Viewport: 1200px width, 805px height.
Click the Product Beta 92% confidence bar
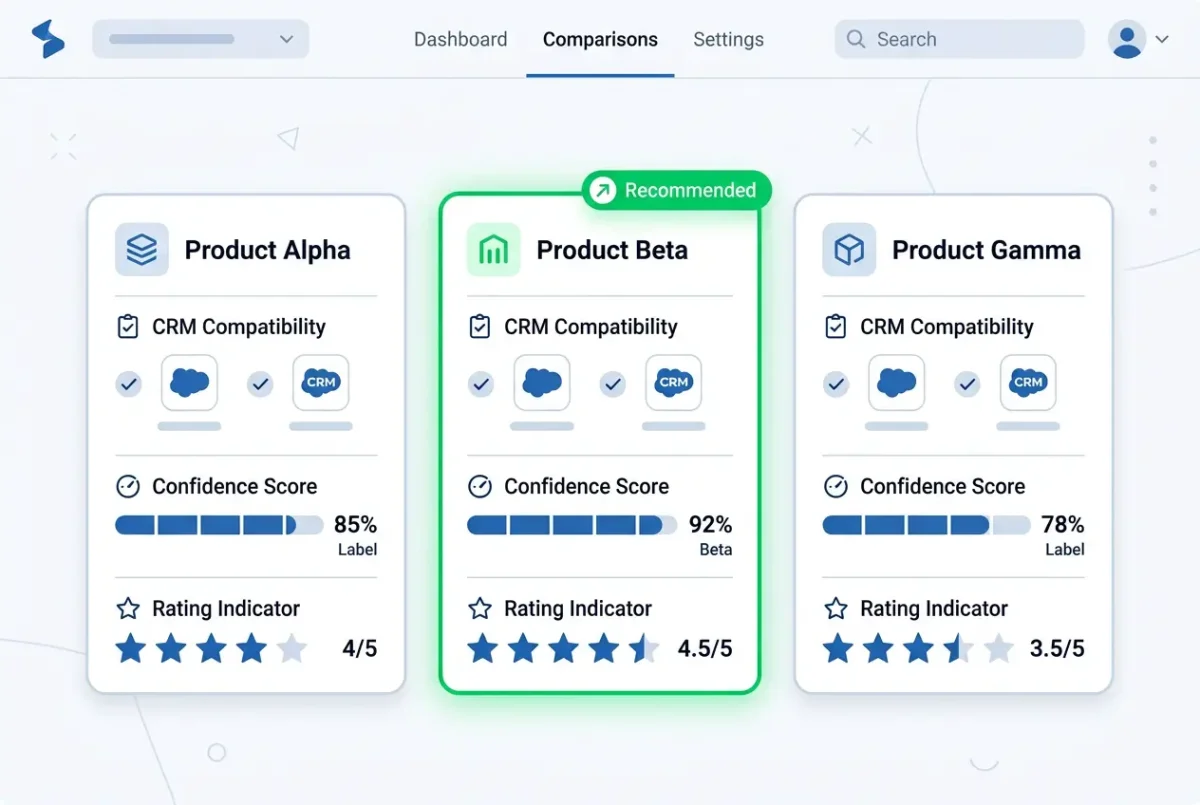pyautogui.click(x=572, y=525)
